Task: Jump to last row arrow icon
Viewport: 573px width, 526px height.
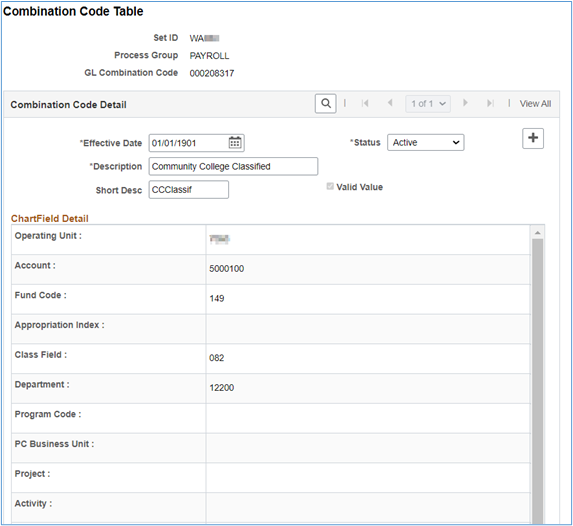Action: click(x=490, y=103)
